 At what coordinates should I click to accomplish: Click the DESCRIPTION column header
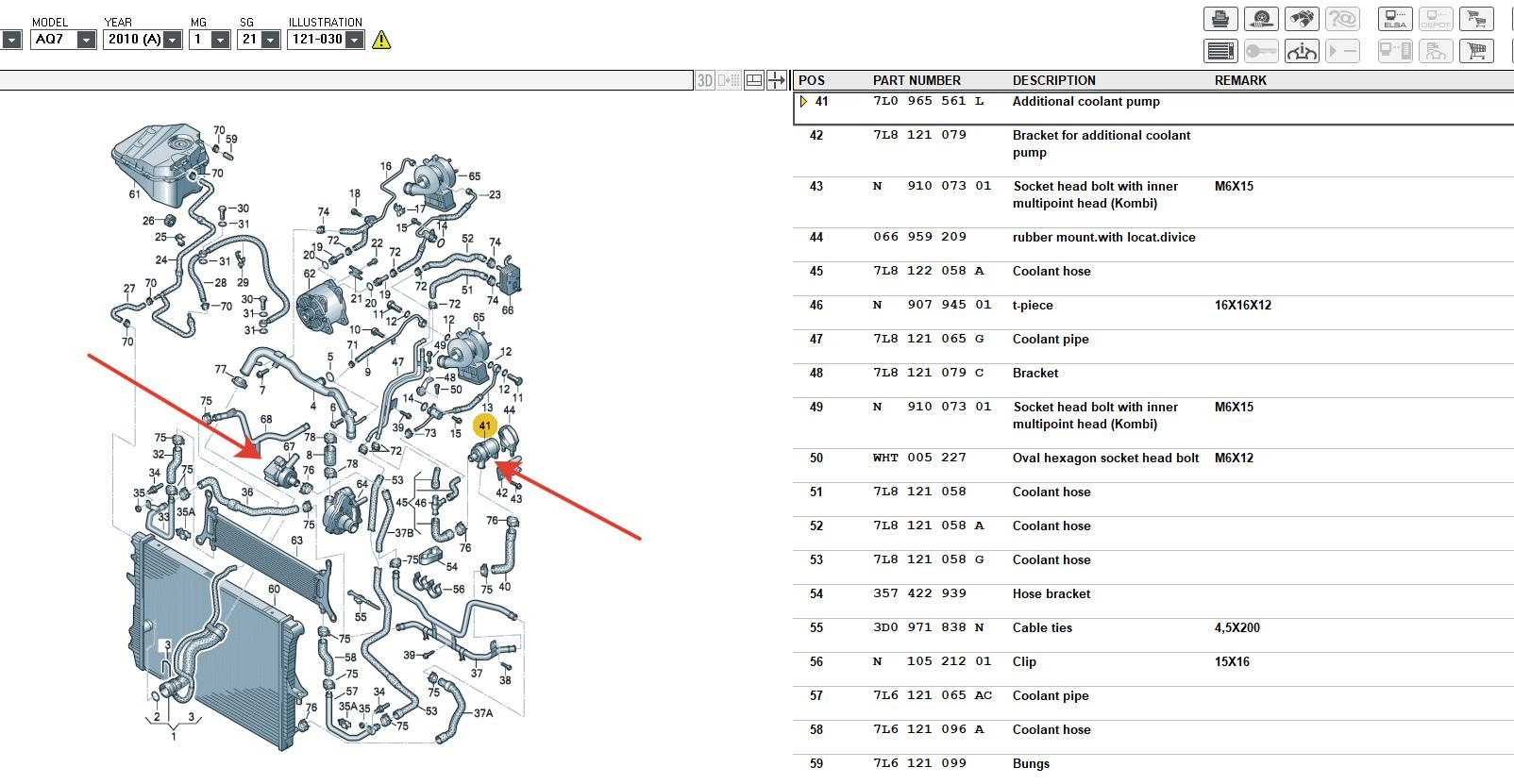(x=1053, y=80)
